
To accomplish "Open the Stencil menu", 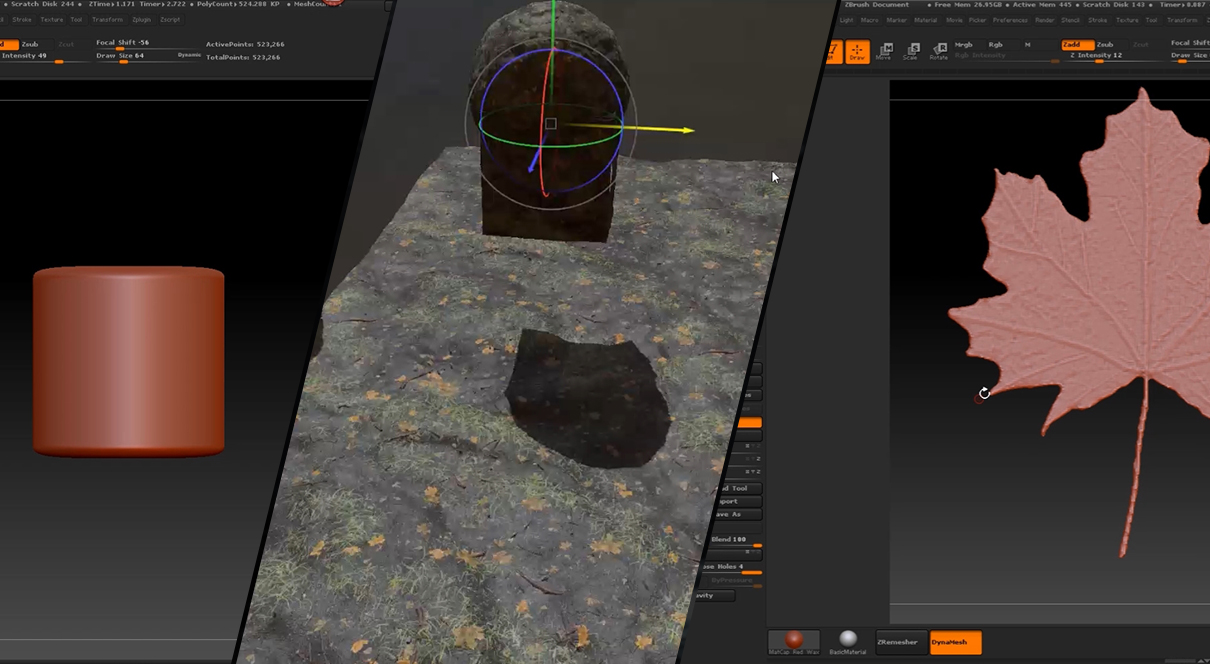I will [x=1071, y=20].
